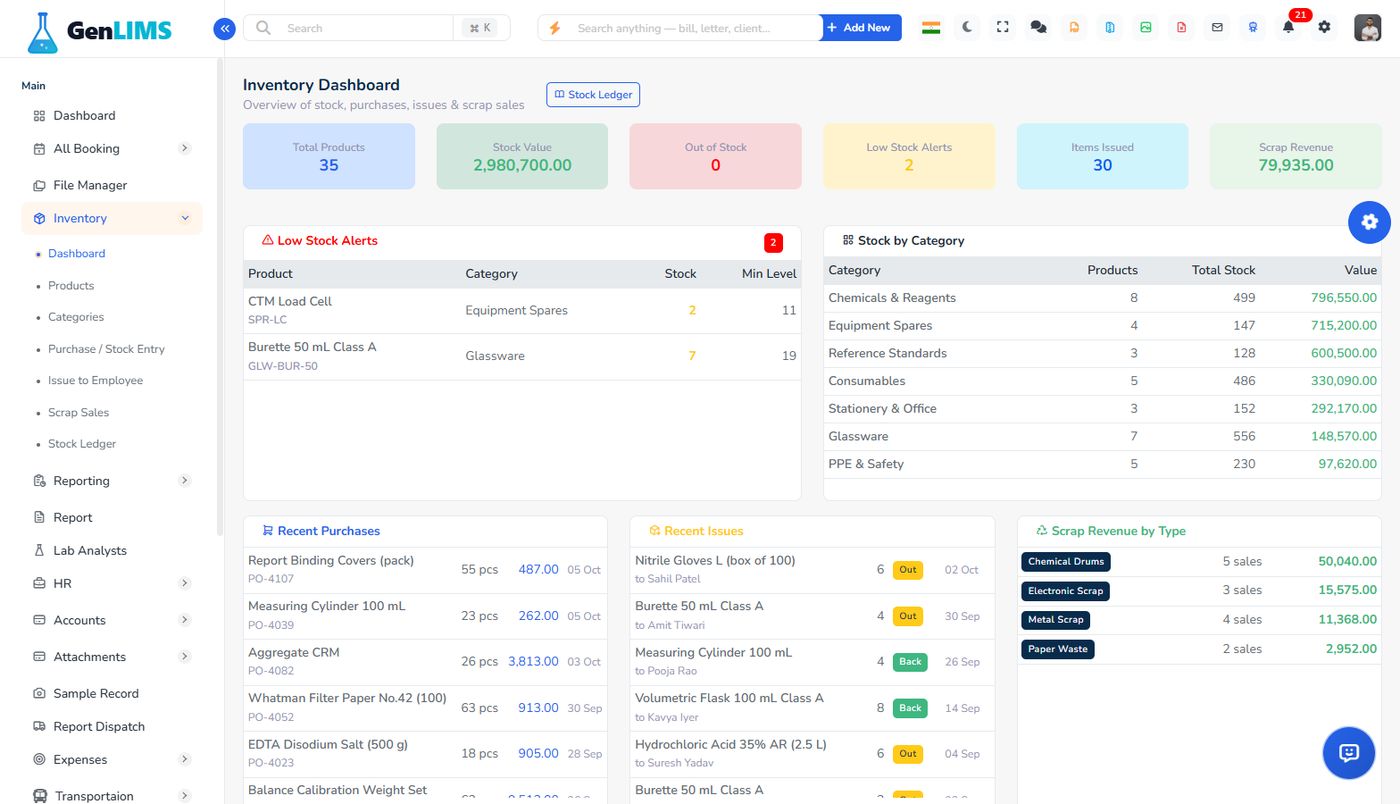This screenshot has height=804, width=1400.
Task: Open File Manager in sidebar
Action: pos(90,185)
